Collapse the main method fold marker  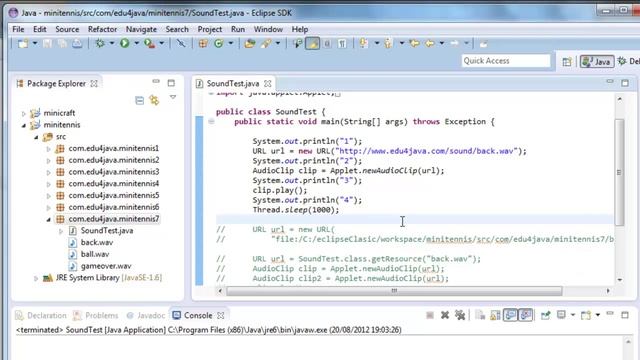point(211,121)
